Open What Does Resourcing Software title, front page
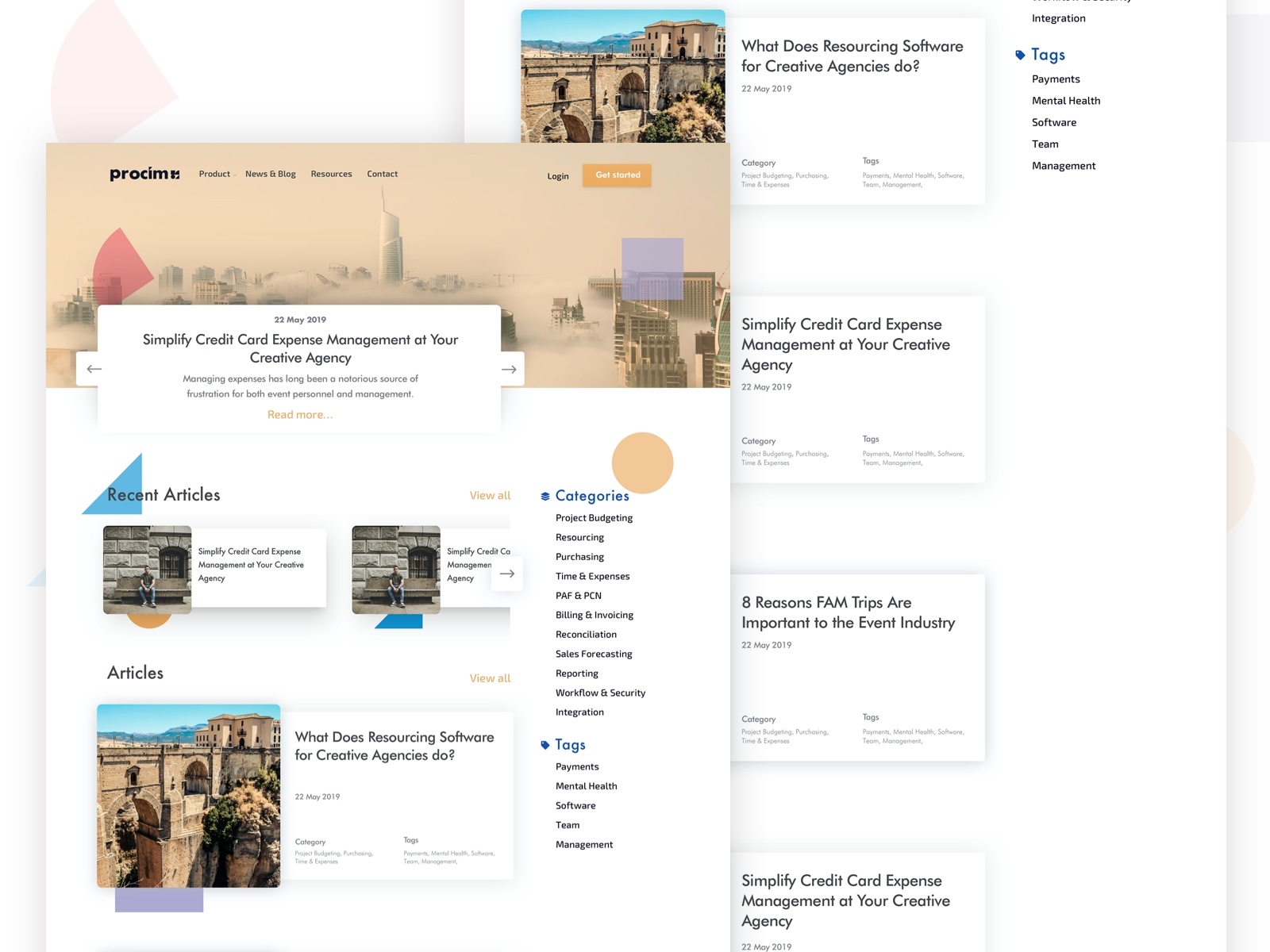Screen dimensions: 1270x952 click(394, 747)
